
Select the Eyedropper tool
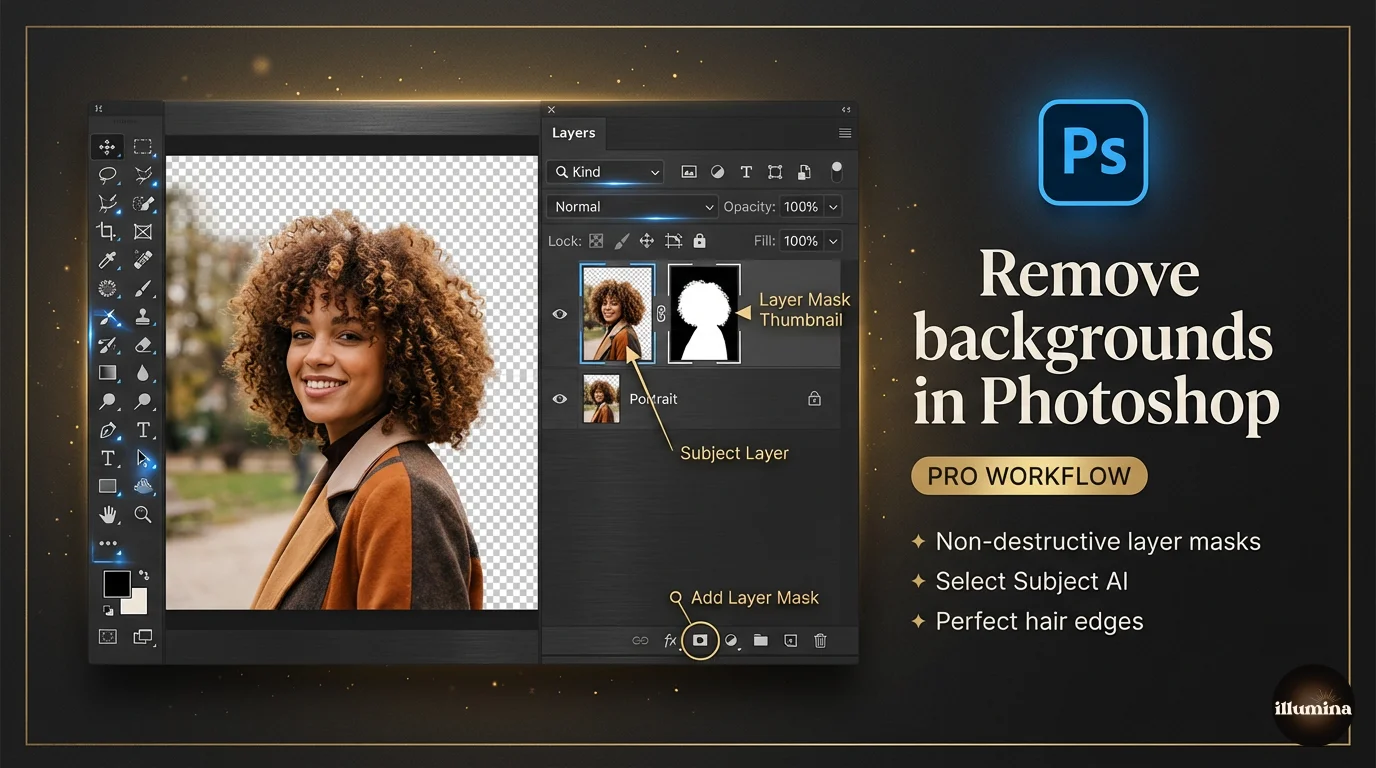pos(107,260)
